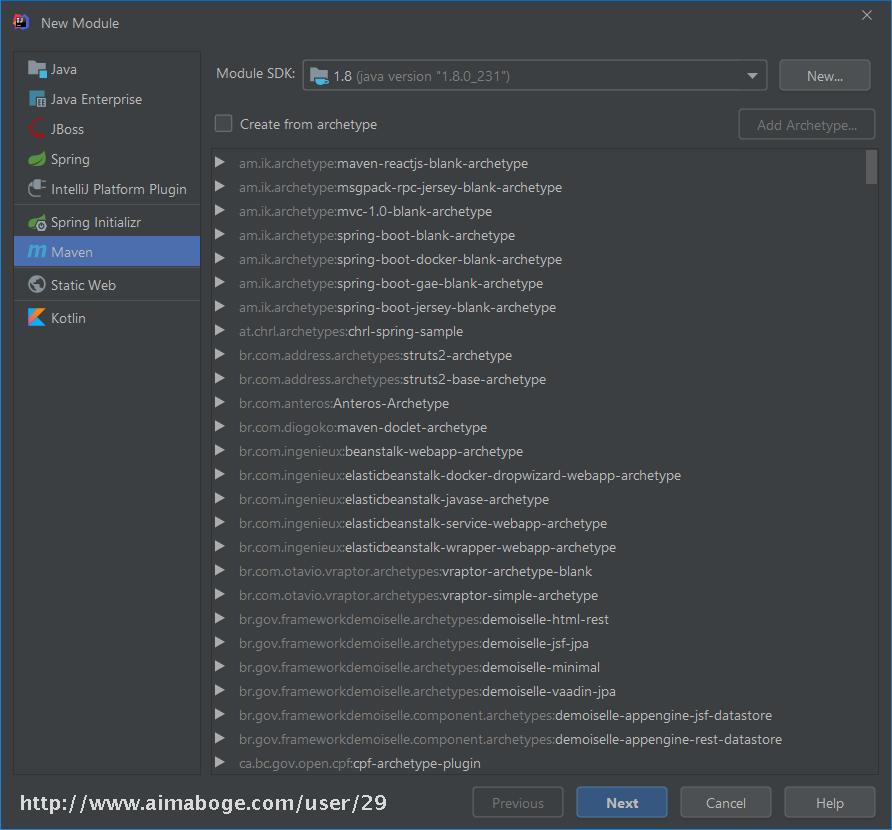Click the Next button

[x=621, y=803]
